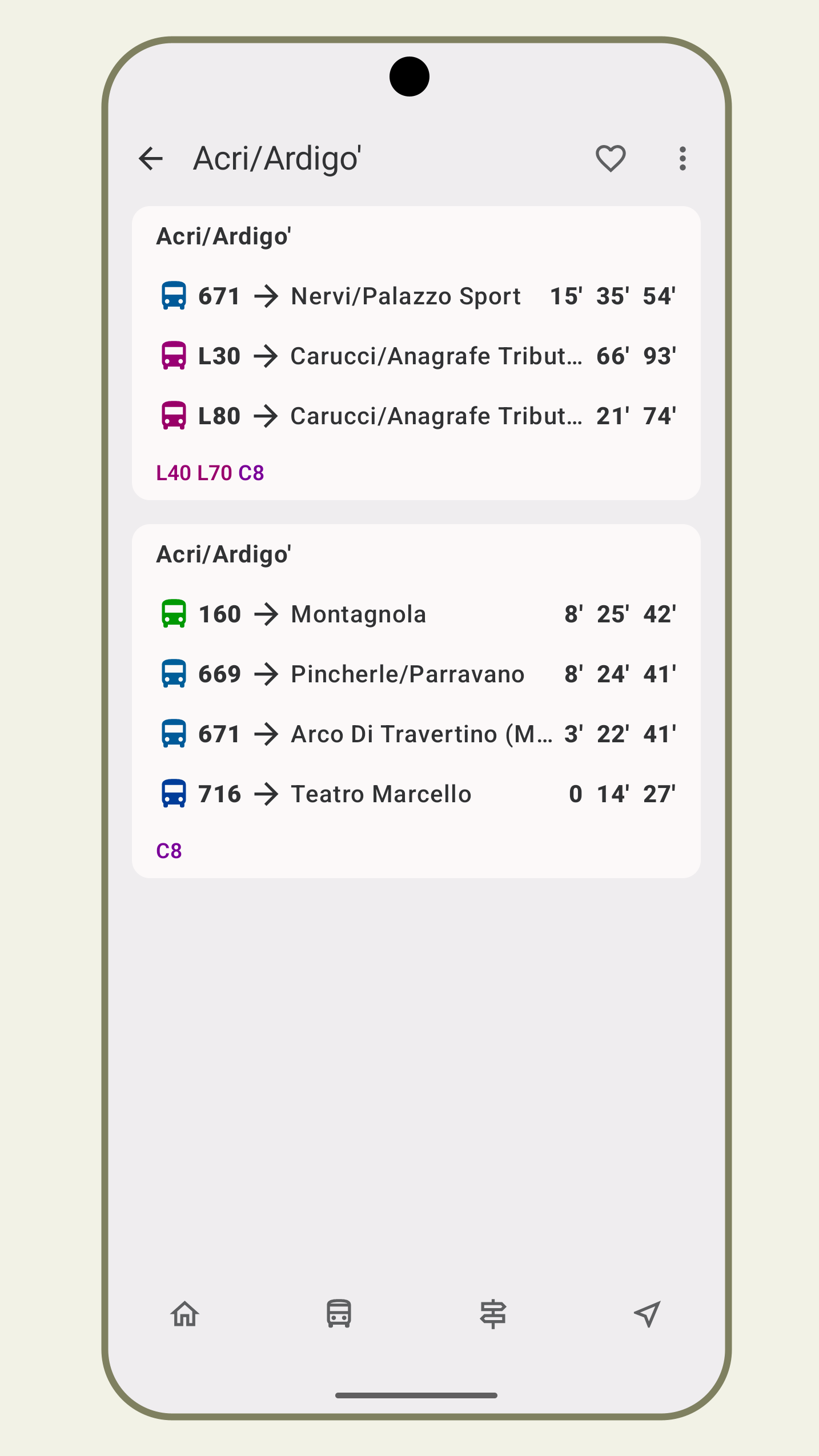Select route 671 to Arco Di Travertino
819x1456 pixels.
click(421, 734)
